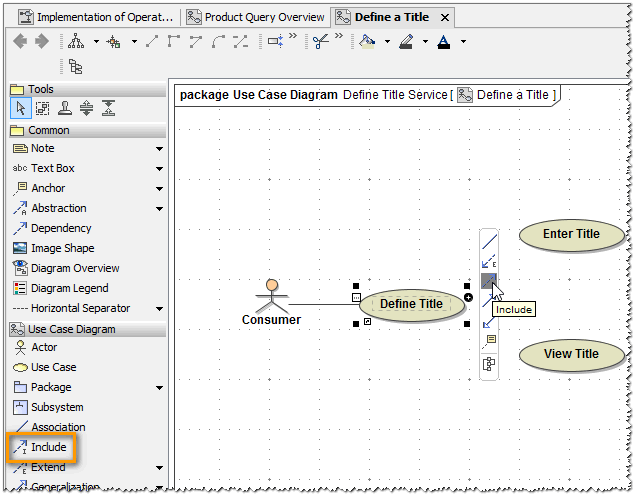The image size is (641, 501).
Task: Toggle the sticky button in Tools
Action: (65, 109)
